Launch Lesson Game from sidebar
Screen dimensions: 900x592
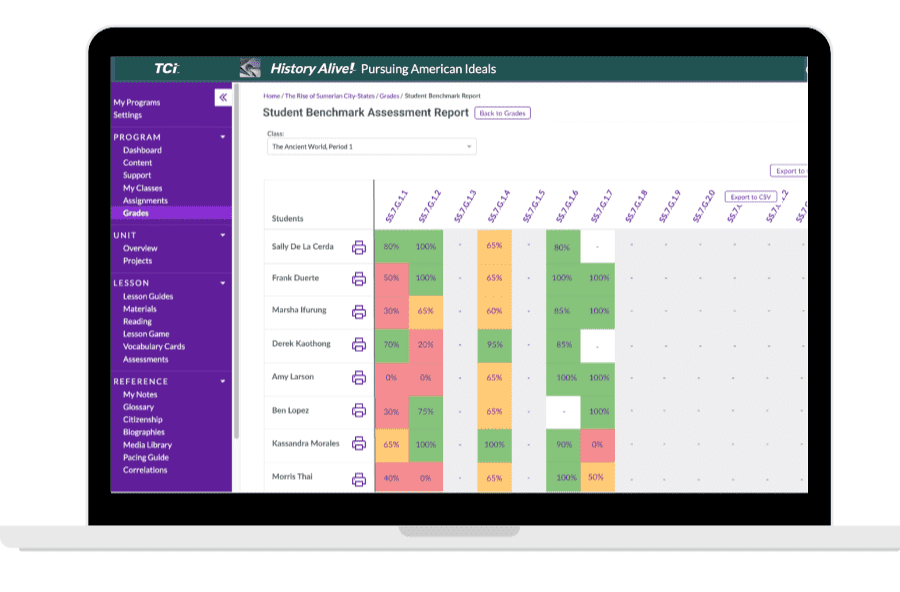click(146, 334)
